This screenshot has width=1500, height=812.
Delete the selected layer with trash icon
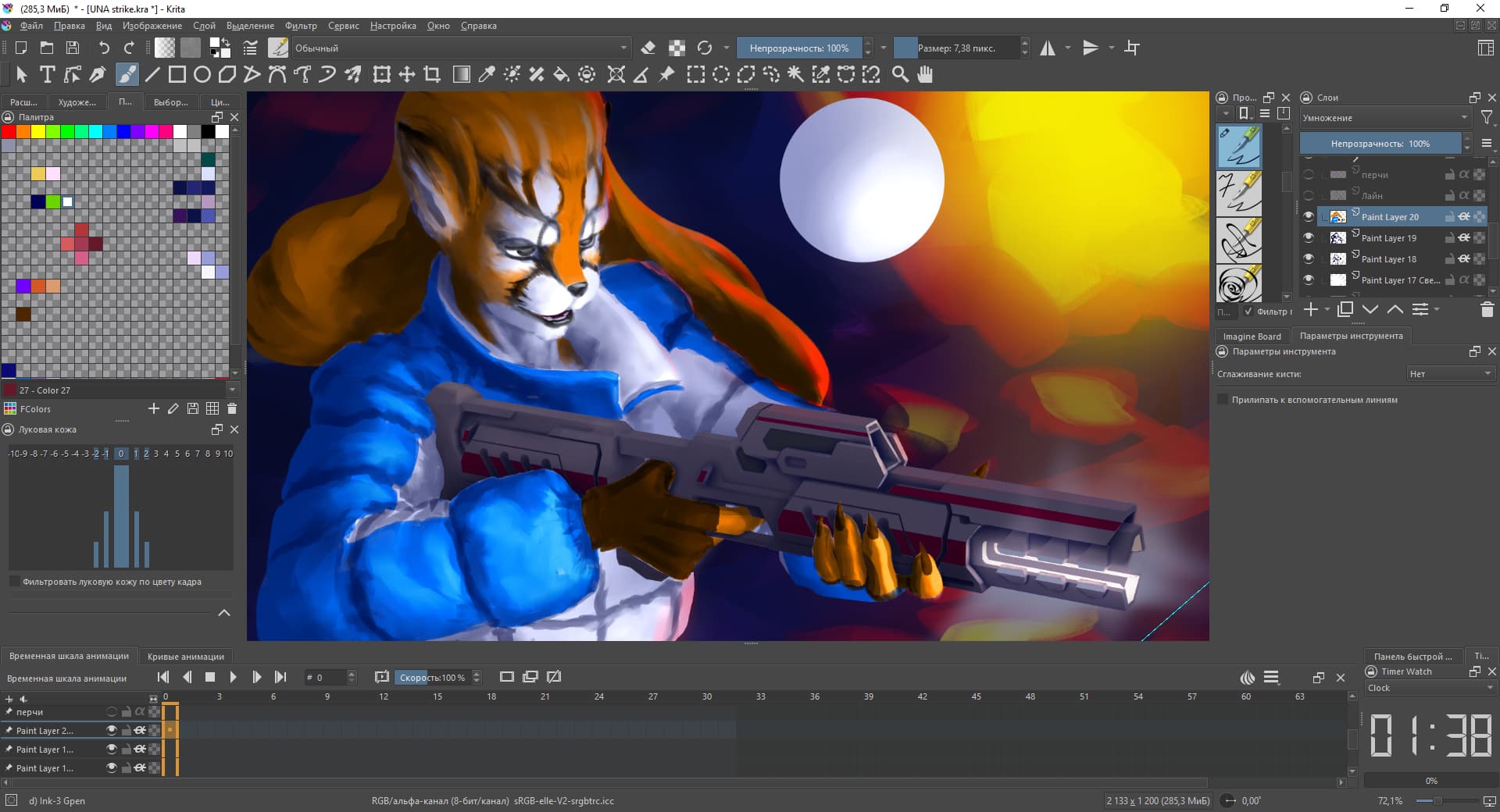[1487, 310]
